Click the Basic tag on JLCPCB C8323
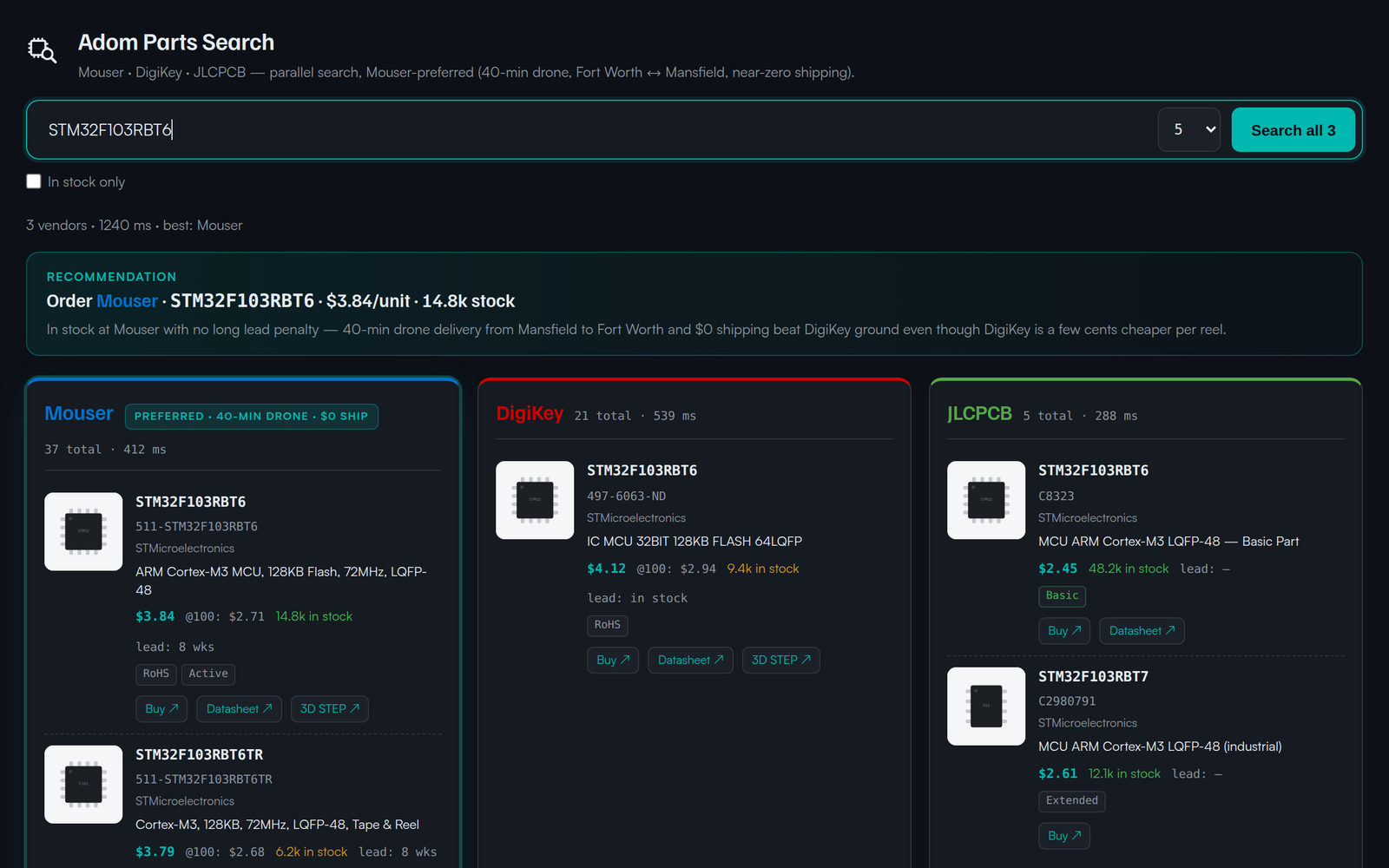The width and height of the screenshot is (1389, 868). [x=1062, y=595]
